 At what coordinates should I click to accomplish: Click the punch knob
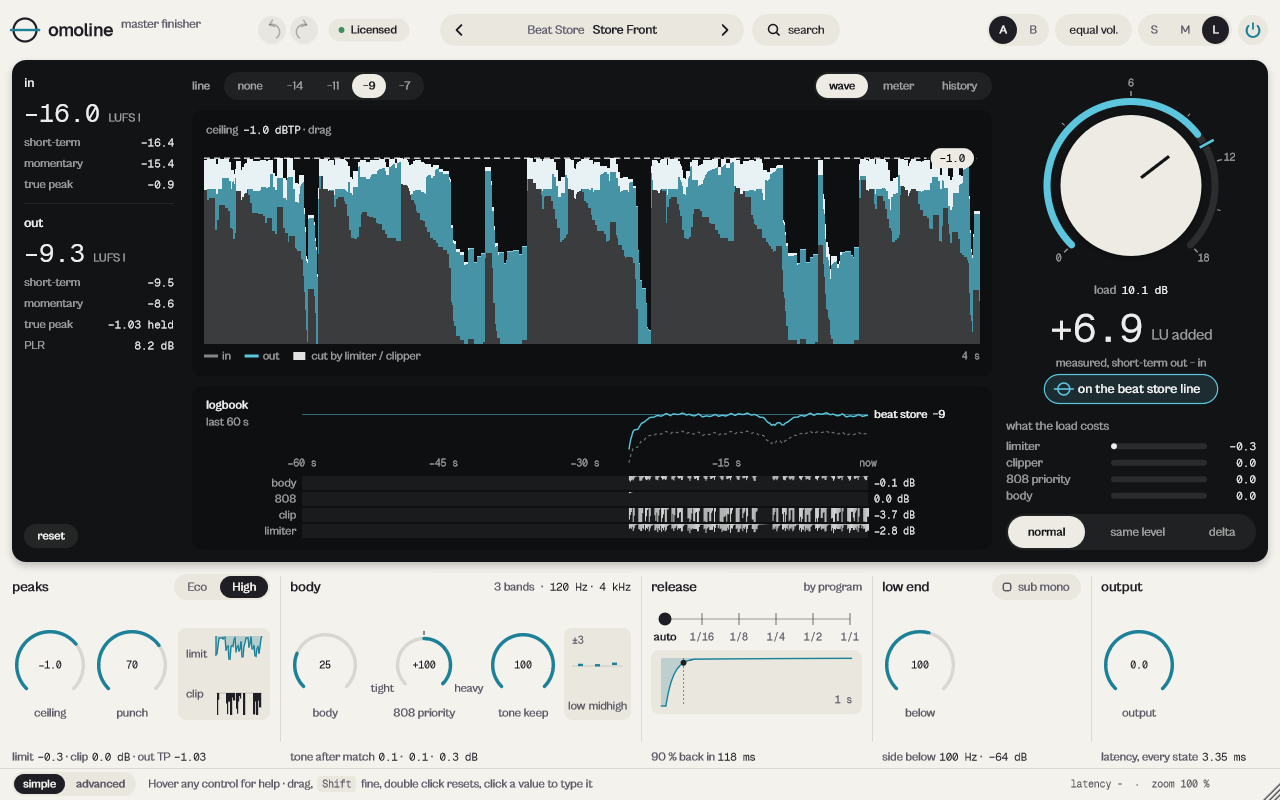coord(132,665)
